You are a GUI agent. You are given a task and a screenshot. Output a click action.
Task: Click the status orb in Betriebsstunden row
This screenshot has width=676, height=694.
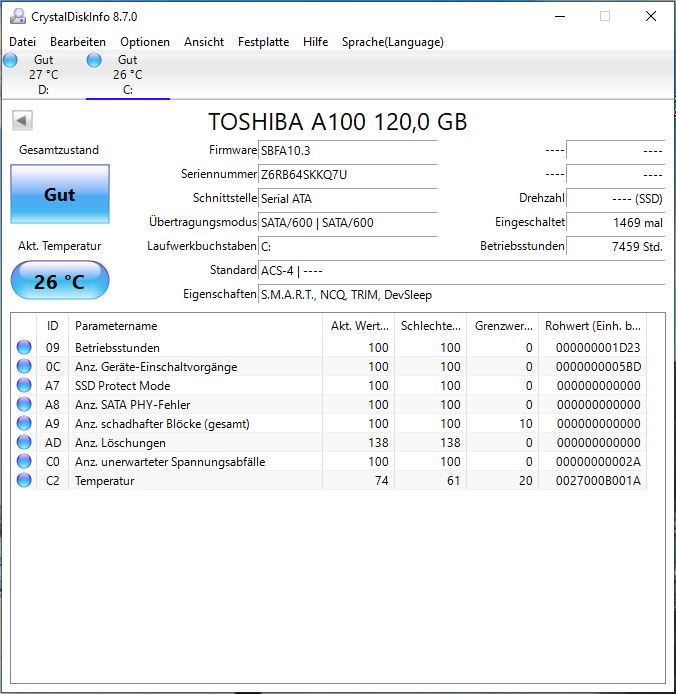(24, 347)
